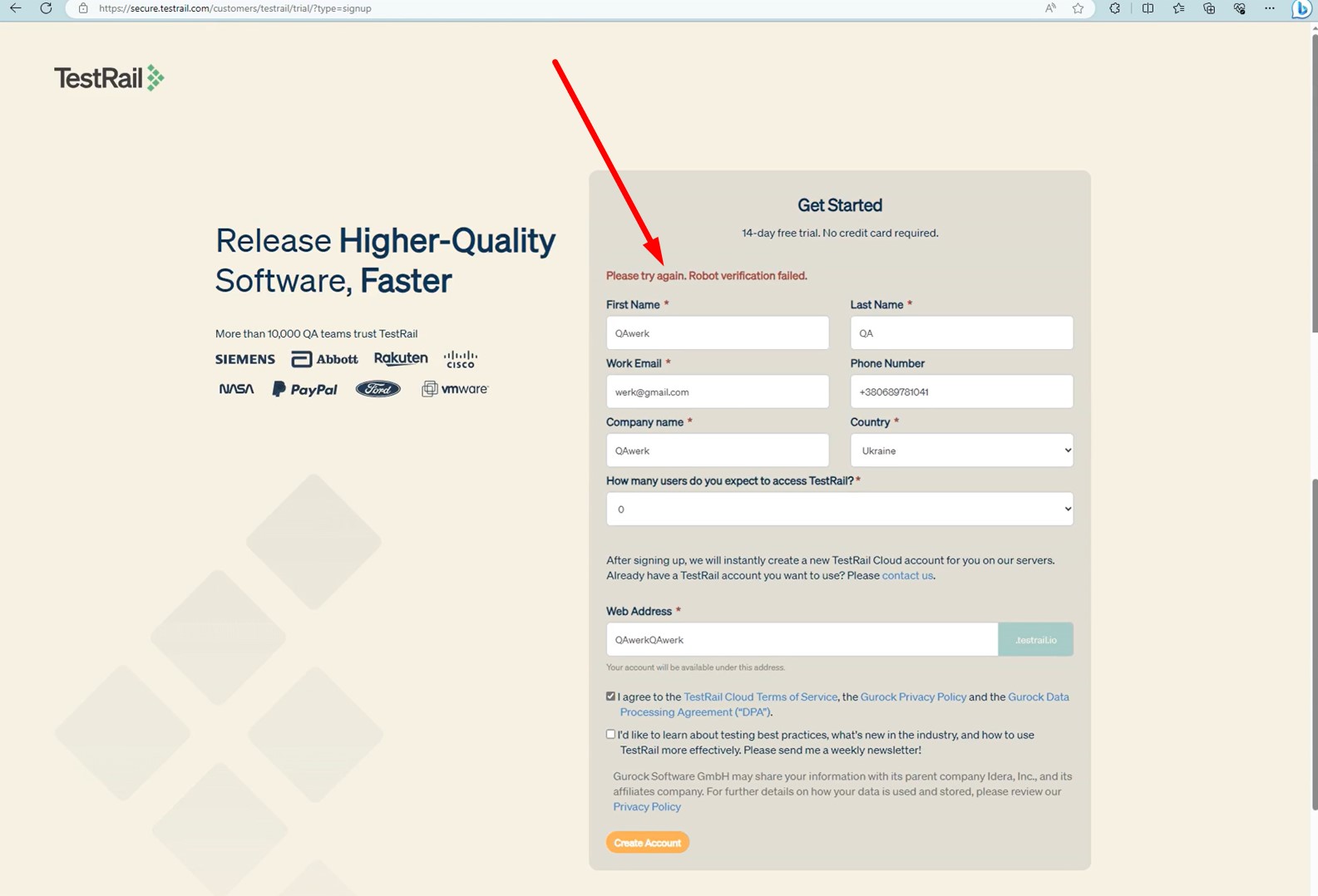Click the Get Started heading
The image size is (1318, 896).
pyautogui.click(x=840, y=205)
